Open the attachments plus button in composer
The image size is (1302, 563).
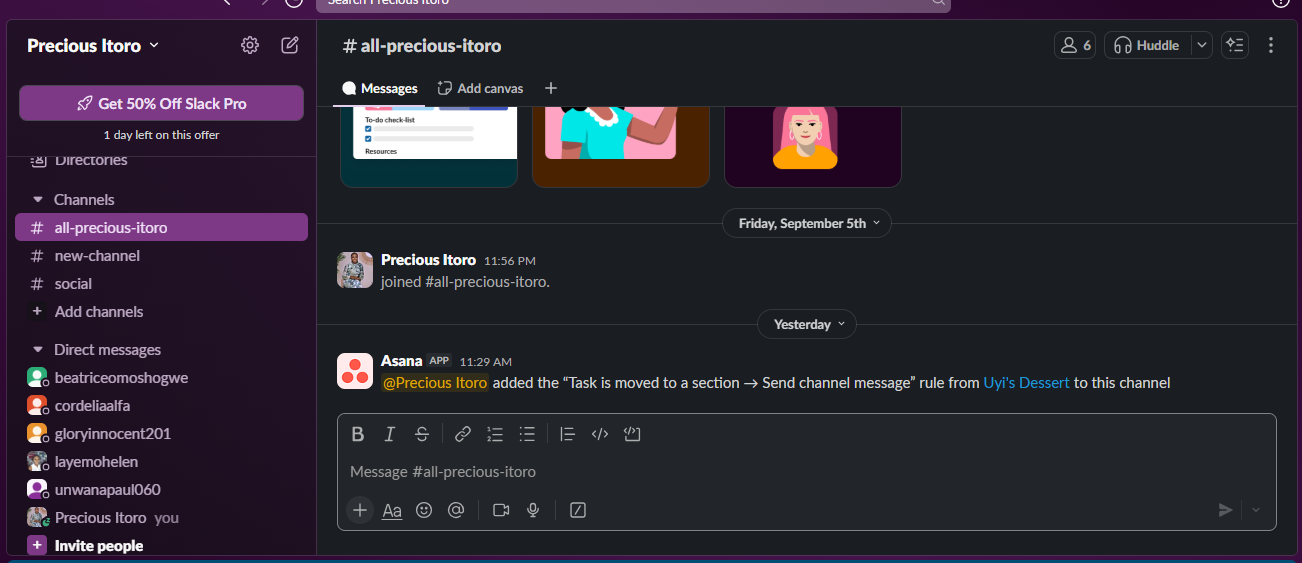point(360,510)
